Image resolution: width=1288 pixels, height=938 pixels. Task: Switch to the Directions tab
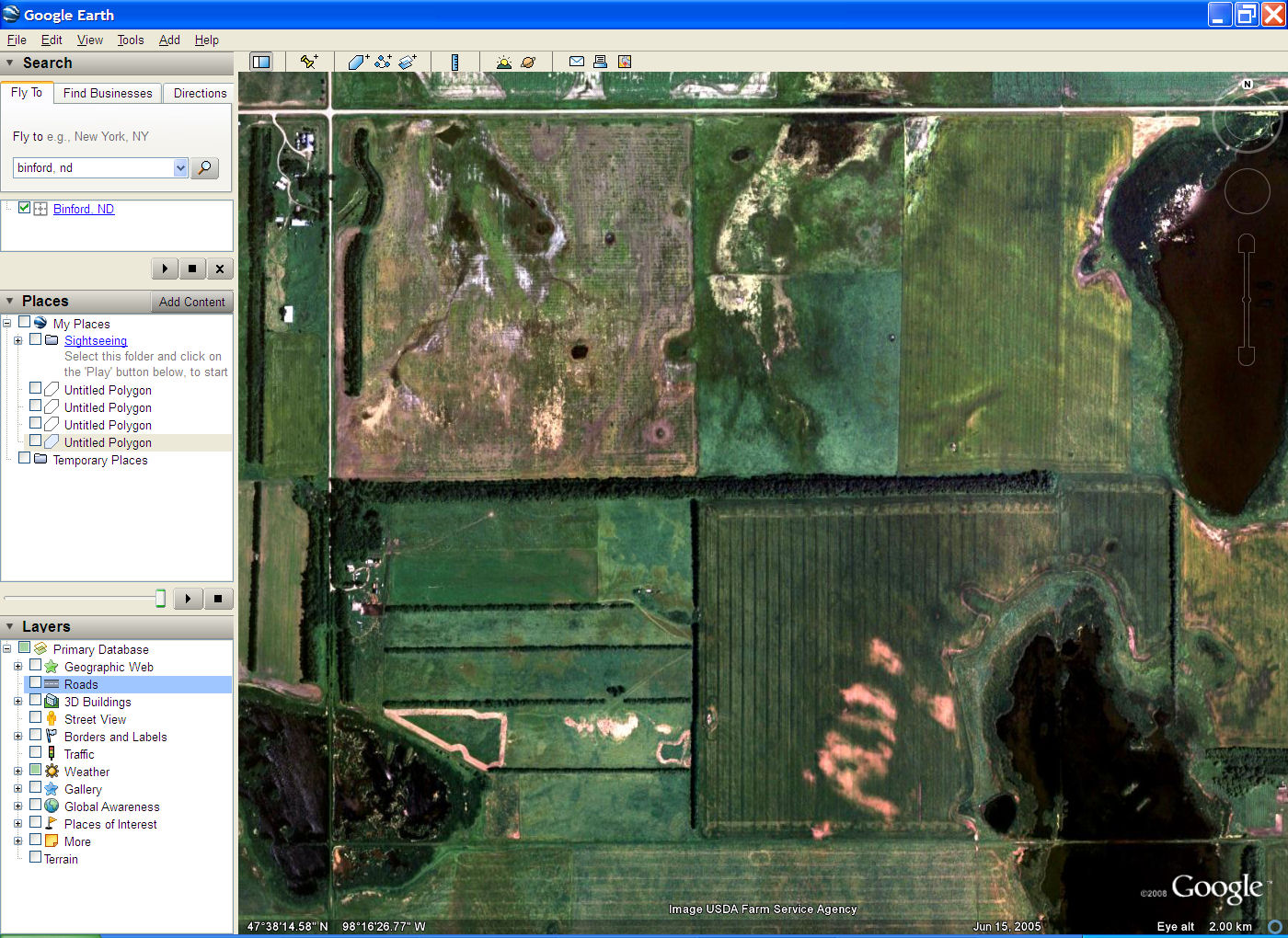click(x=200, y=93)
